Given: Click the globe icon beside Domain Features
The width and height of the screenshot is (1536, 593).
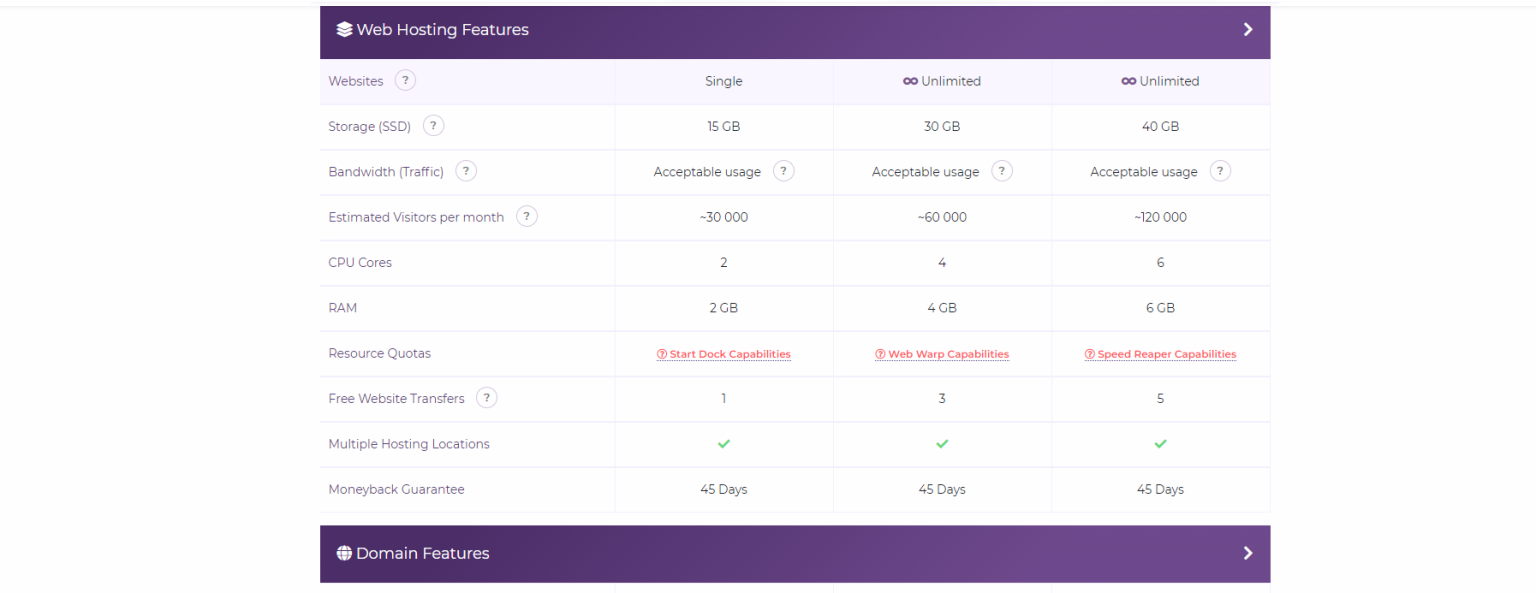Looking at the screenshot, I should pos(344,552).
